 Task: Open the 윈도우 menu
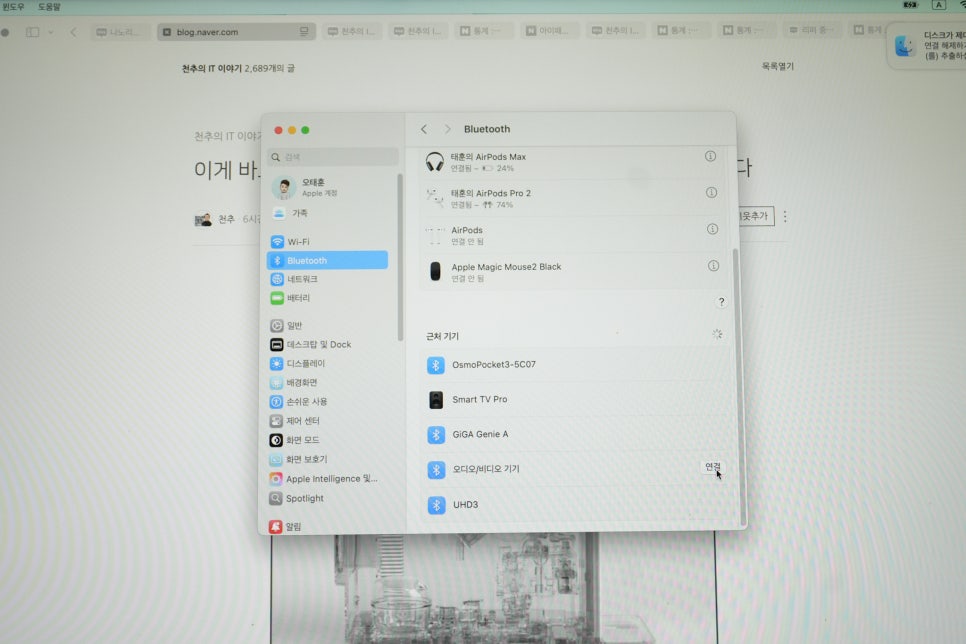pos(13,7)
